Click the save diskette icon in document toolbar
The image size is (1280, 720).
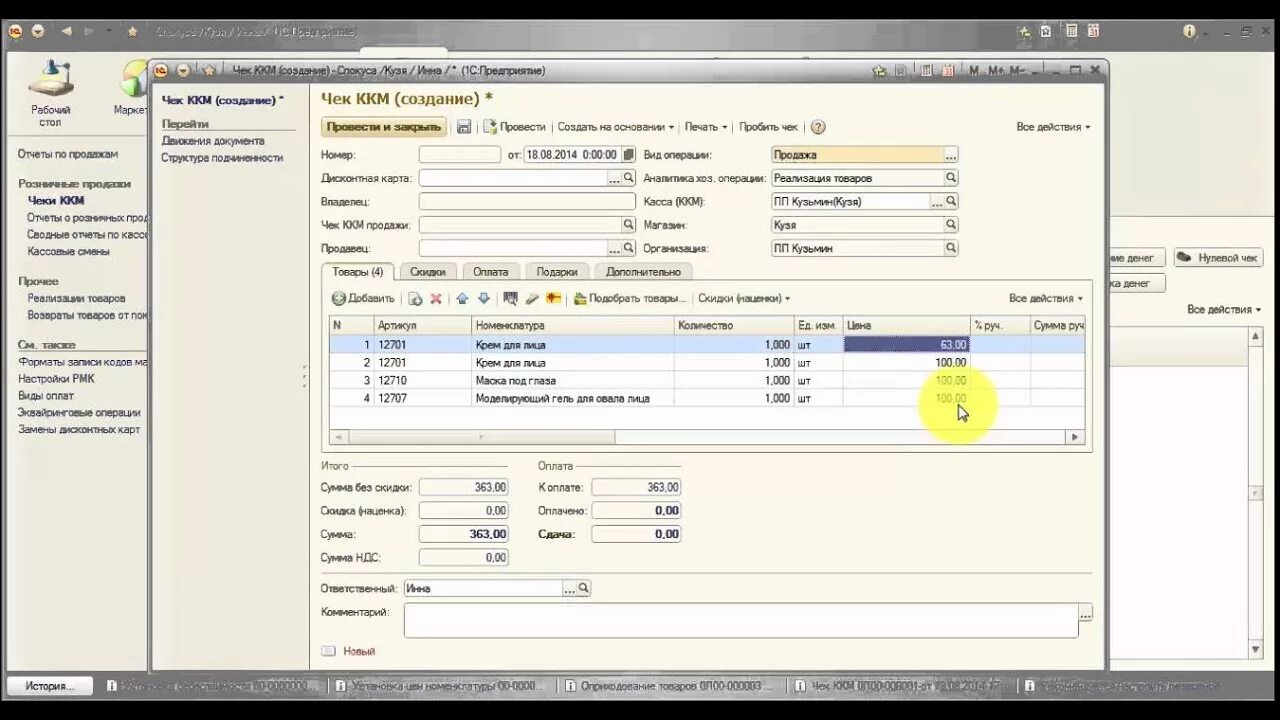(464, 127)
